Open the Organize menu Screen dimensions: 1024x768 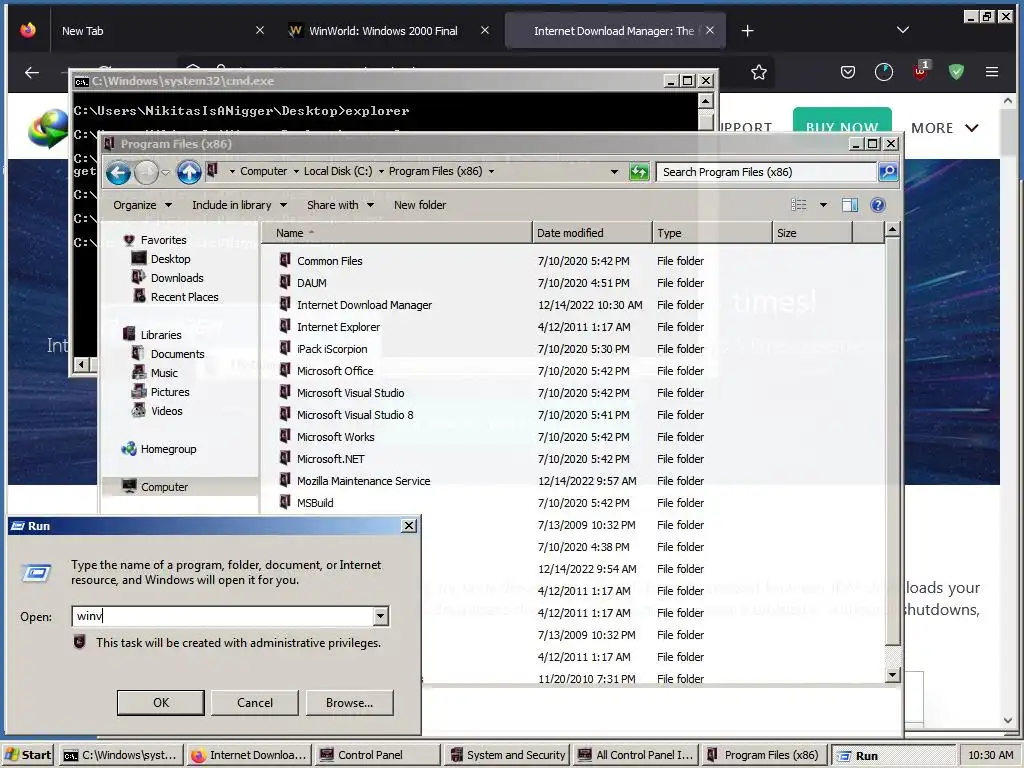coord(142,205)
